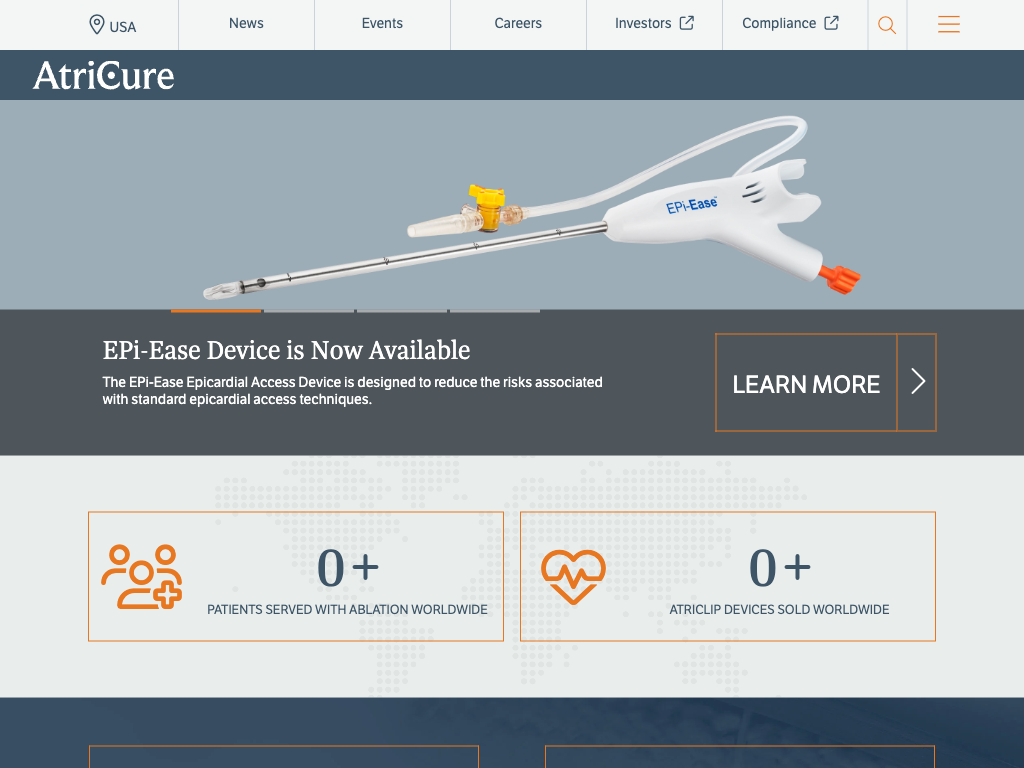The width and height of the screenshot is (1024, 768).
Task: Jump to the third carousel slide indicator
Action: tap(402, 311)
